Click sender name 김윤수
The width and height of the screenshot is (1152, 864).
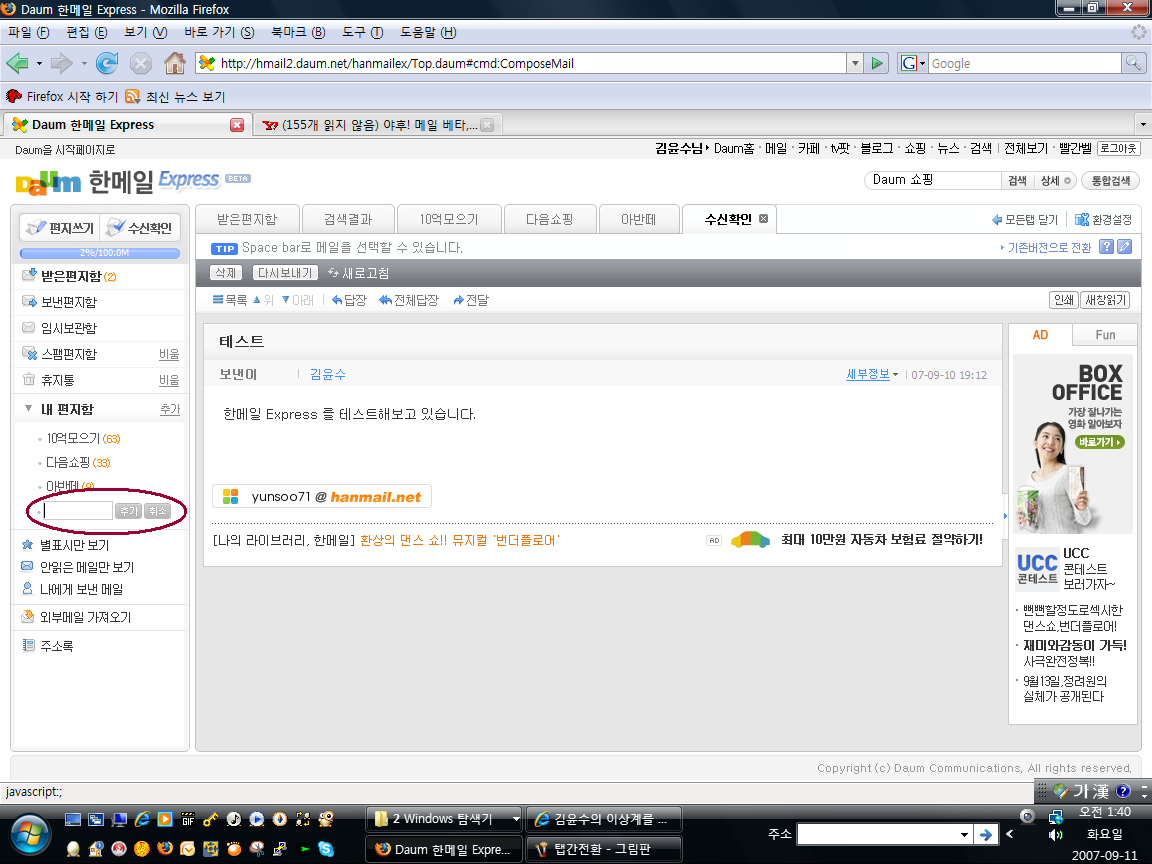[328, 374]
